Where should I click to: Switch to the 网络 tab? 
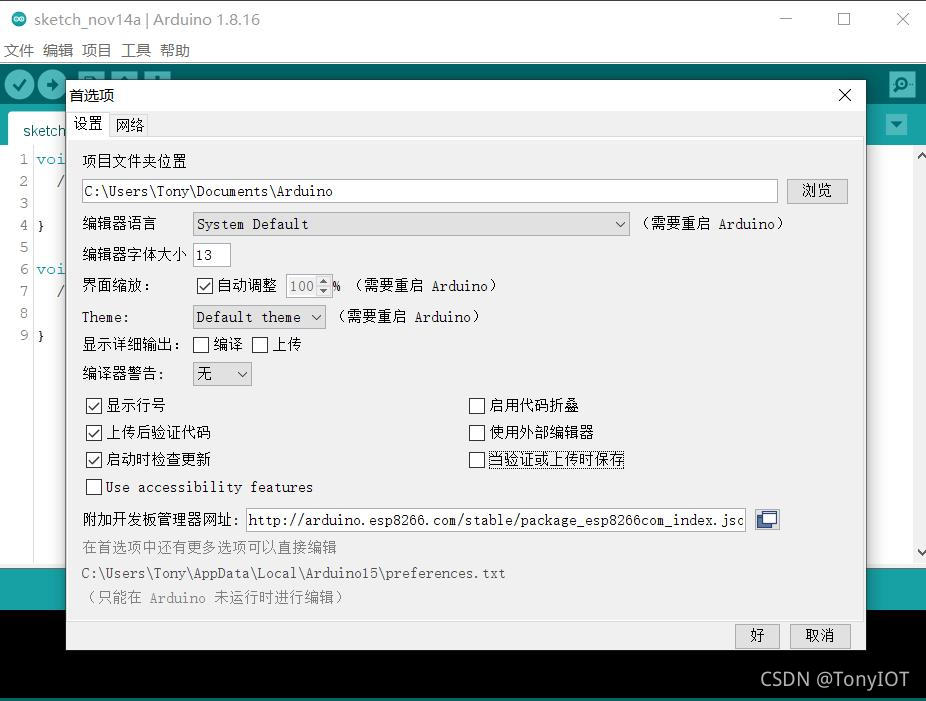[129, 125]
